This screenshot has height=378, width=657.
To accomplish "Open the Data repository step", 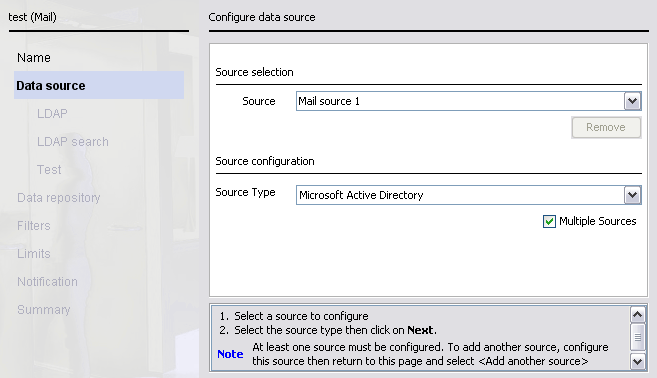I will [x=59, y=198].
